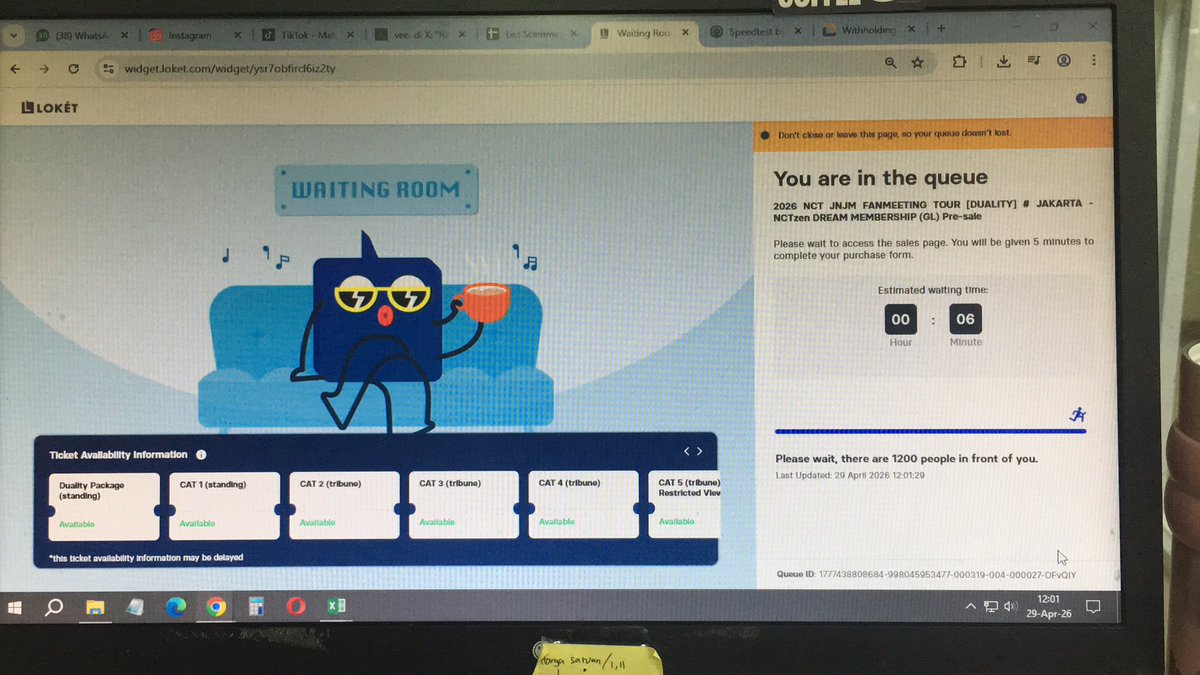Select the CAT 2 (tribune) ticket card
This screenshot has width=1200, height=675.
[344, 505]
